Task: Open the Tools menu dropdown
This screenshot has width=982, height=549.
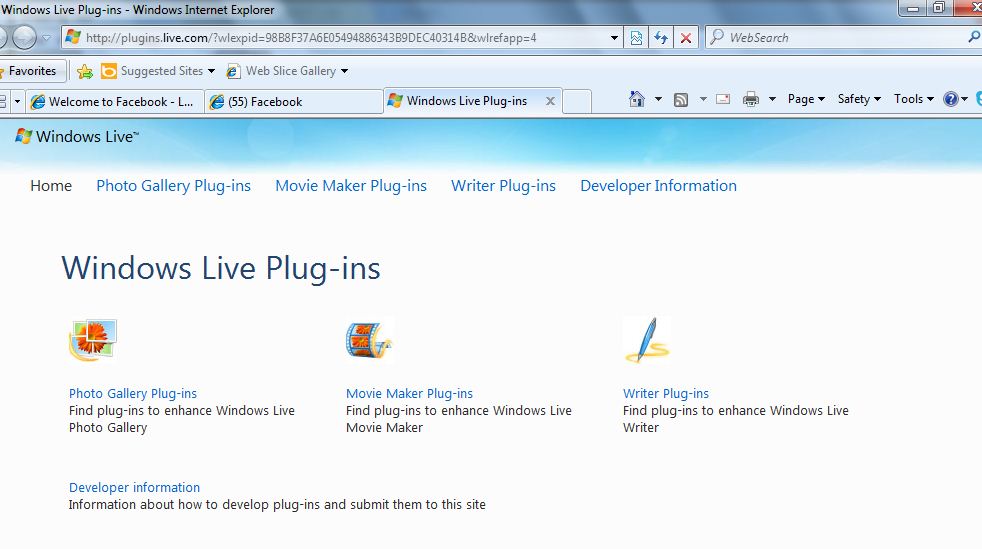Action: pyautogui.click(x=914, y=99)
